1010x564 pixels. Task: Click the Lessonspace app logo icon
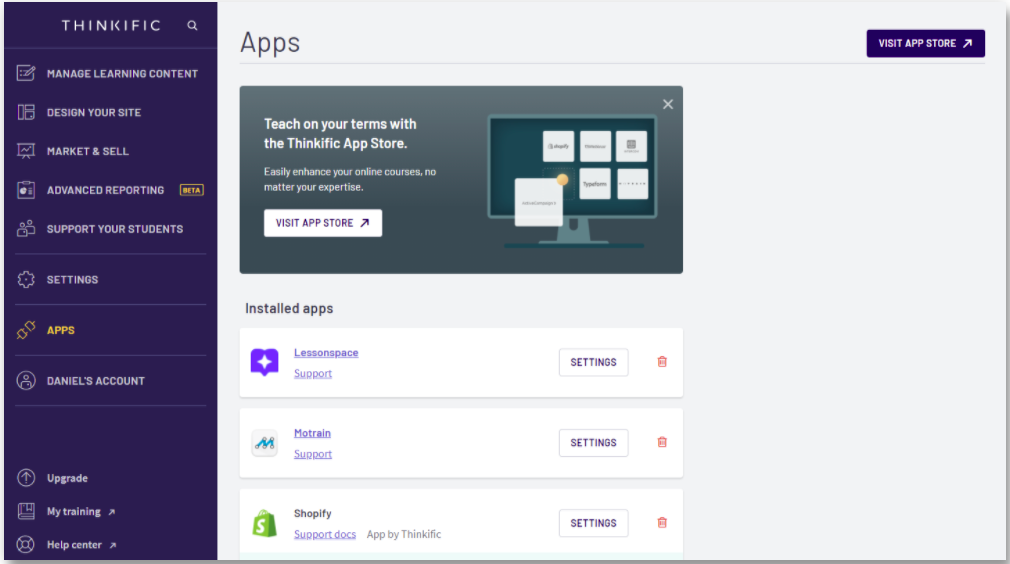pyautogui.click(x=264, y=362)
